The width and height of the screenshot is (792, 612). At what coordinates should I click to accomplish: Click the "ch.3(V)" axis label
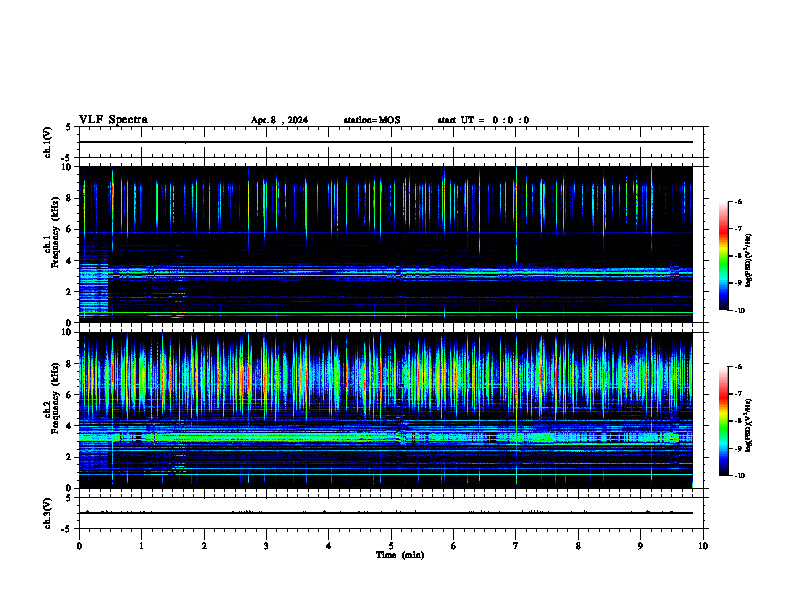(47, 513)
